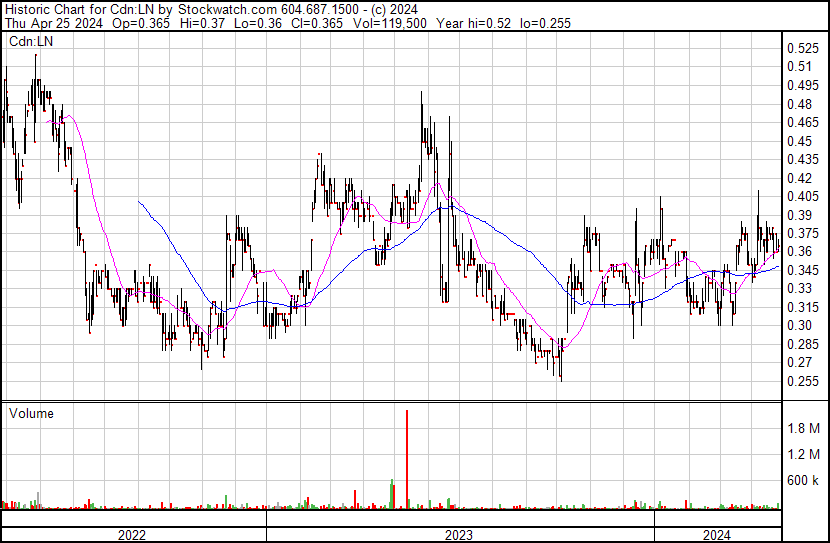Viewport: 830px width, 543px height.
Task: Click the 1.8 M volume axis label
Action: [x=803, y=429]
